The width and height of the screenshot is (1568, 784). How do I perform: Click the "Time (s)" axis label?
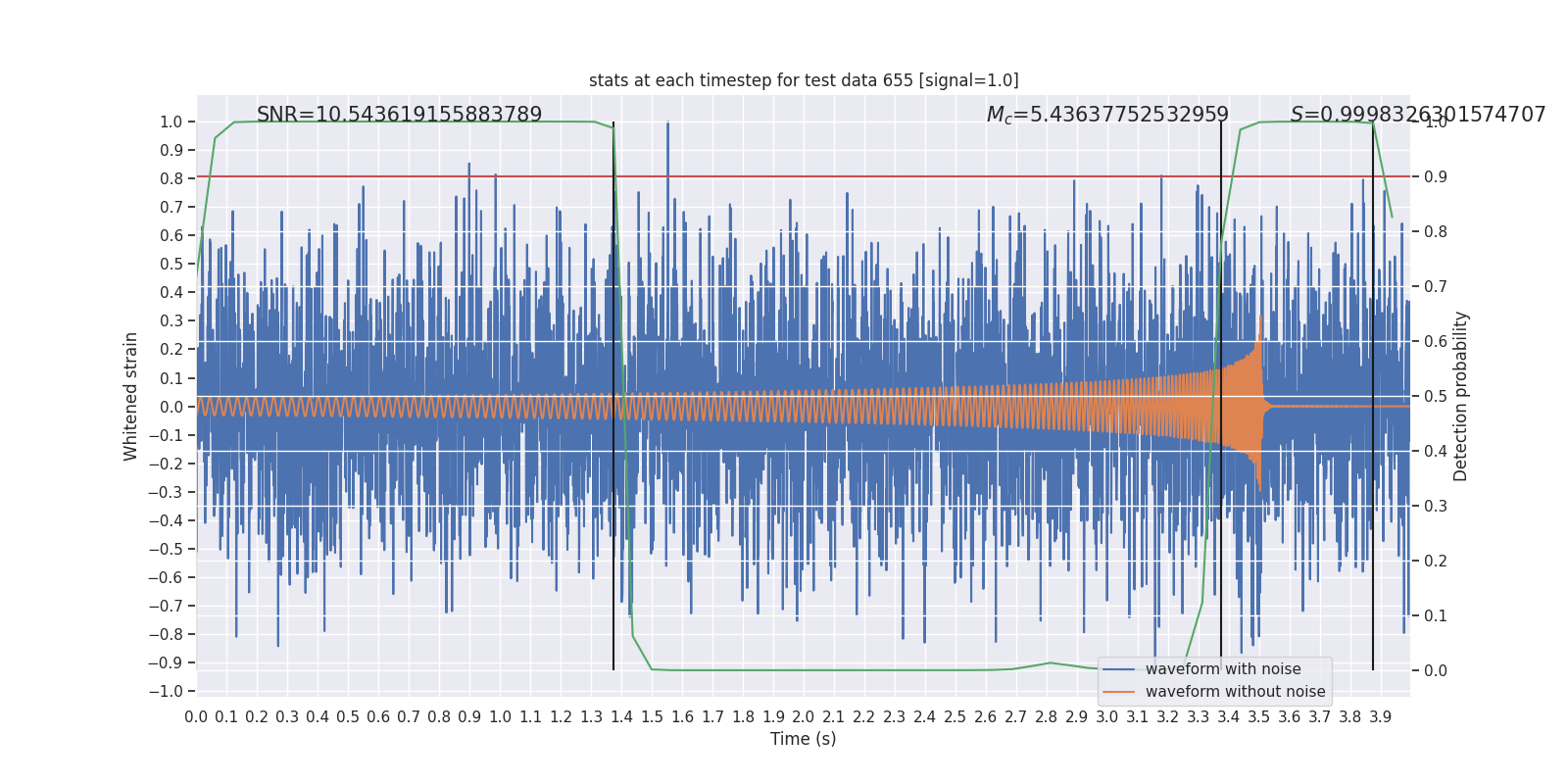804,739
